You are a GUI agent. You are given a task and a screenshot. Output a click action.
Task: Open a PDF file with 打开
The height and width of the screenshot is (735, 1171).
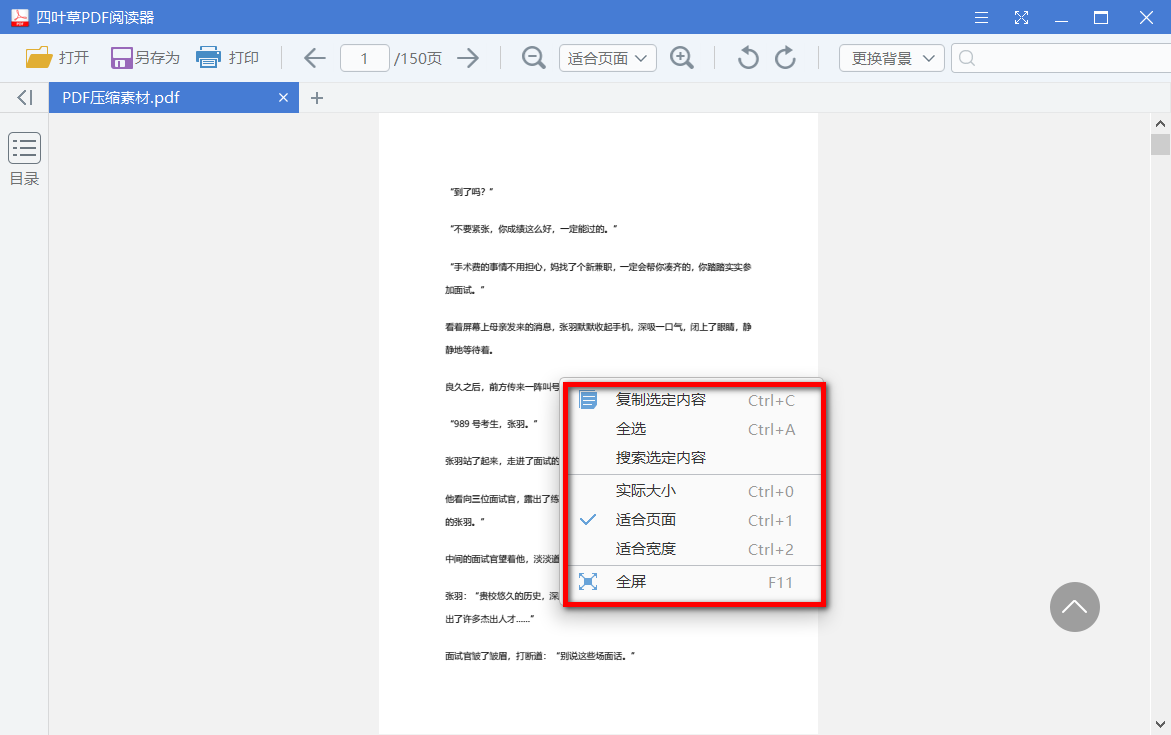tap(57, 57)
